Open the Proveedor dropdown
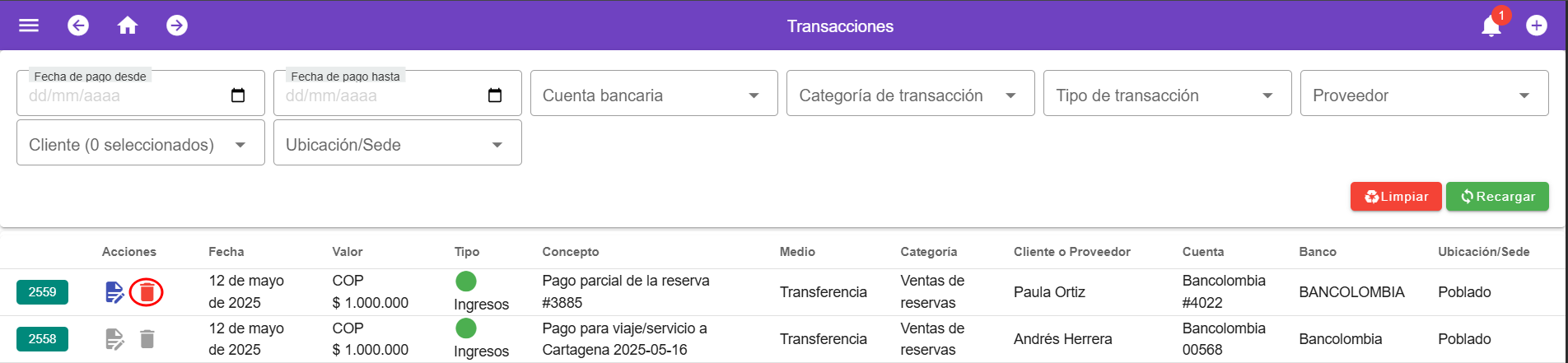Viewport: 1568px width, 363px height. (x=1424, y=95)
